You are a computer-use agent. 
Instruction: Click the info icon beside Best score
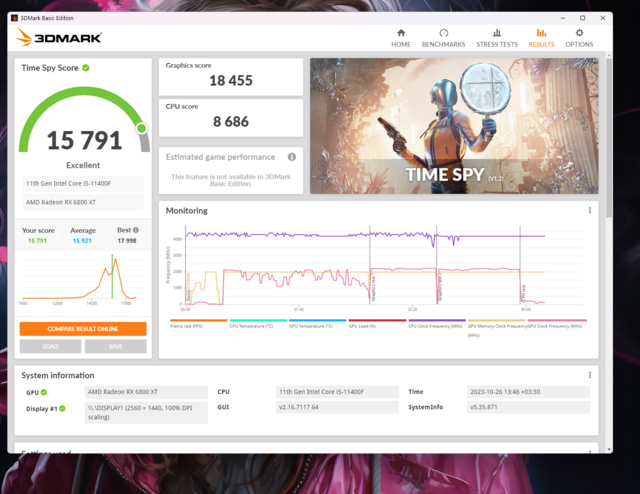(x=135, y=230)
